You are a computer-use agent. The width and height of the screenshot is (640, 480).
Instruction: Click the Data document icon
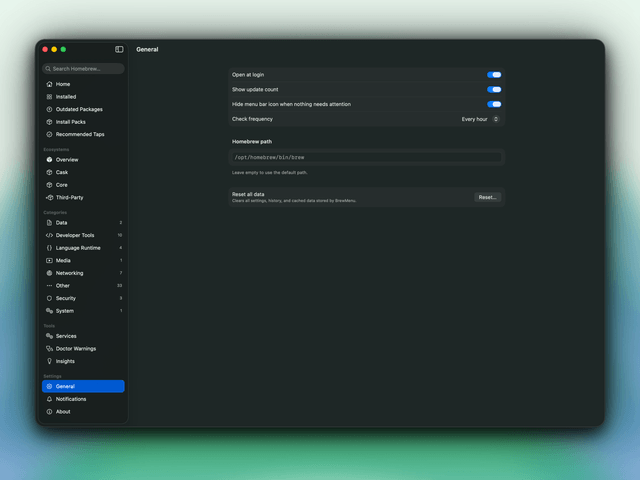pos(49,223)
